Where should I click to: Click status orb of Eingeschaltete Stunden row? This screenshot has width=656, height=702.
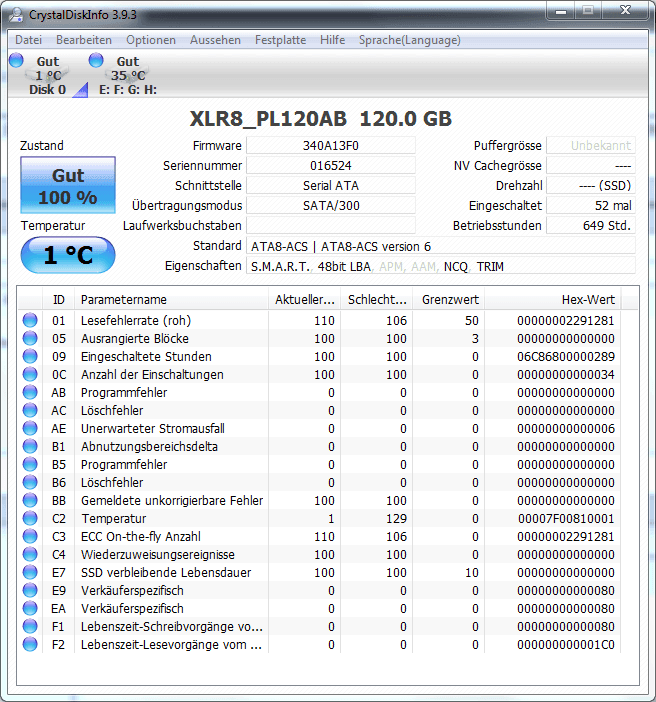coord(30,356)
